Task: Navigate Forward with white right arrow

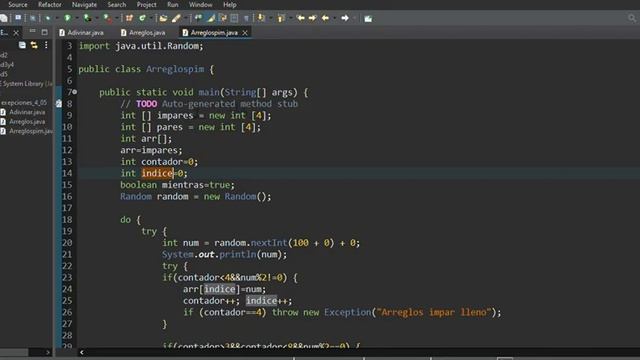Action: click(x=345, y=18)
